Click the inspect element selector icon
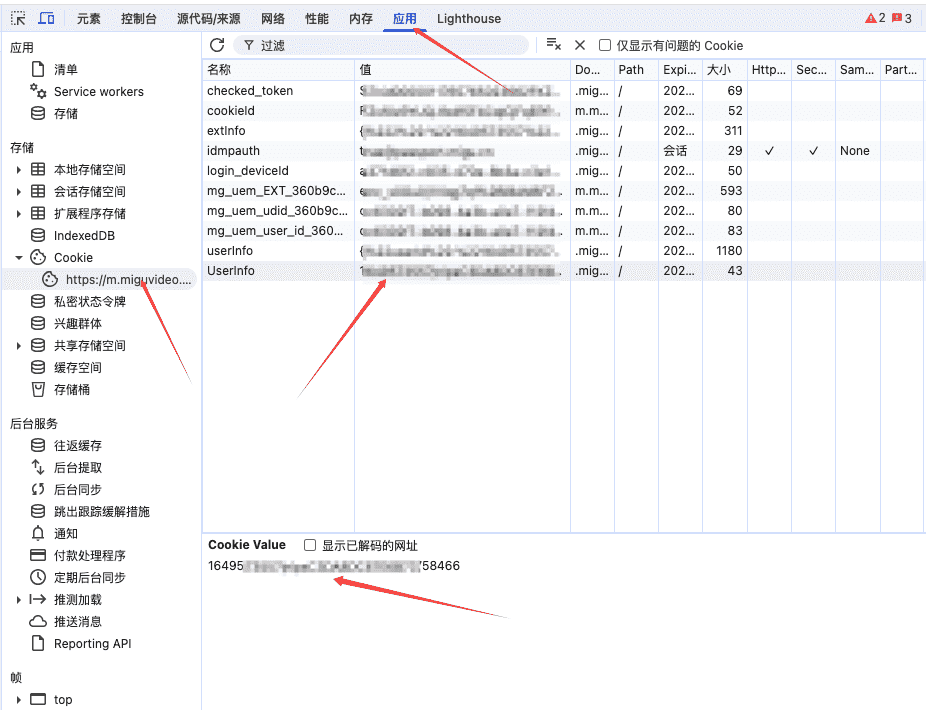The height and width of the screenshot is (710, 926). pyautogui.click(x=18, y=19)
